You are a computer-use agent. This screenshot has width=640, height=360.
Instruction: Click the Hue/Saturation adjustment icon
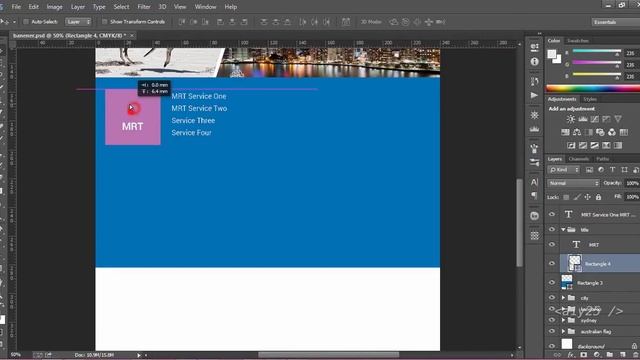565,132
